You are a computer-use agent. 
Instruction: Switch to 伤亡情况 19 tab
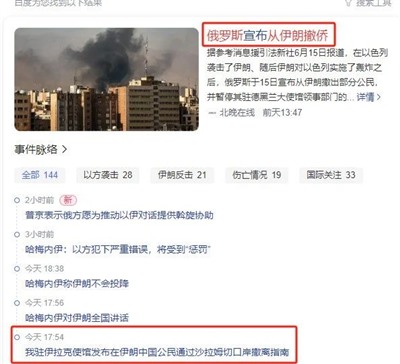click(x=257, y=175)
